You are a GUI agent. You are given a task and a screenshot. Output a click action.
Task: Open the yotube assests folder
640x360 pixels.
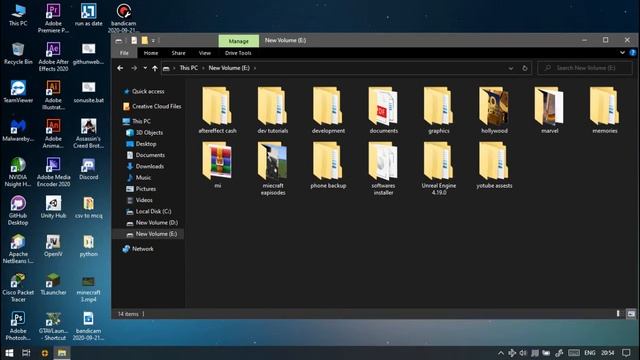(x=494, y=165)
